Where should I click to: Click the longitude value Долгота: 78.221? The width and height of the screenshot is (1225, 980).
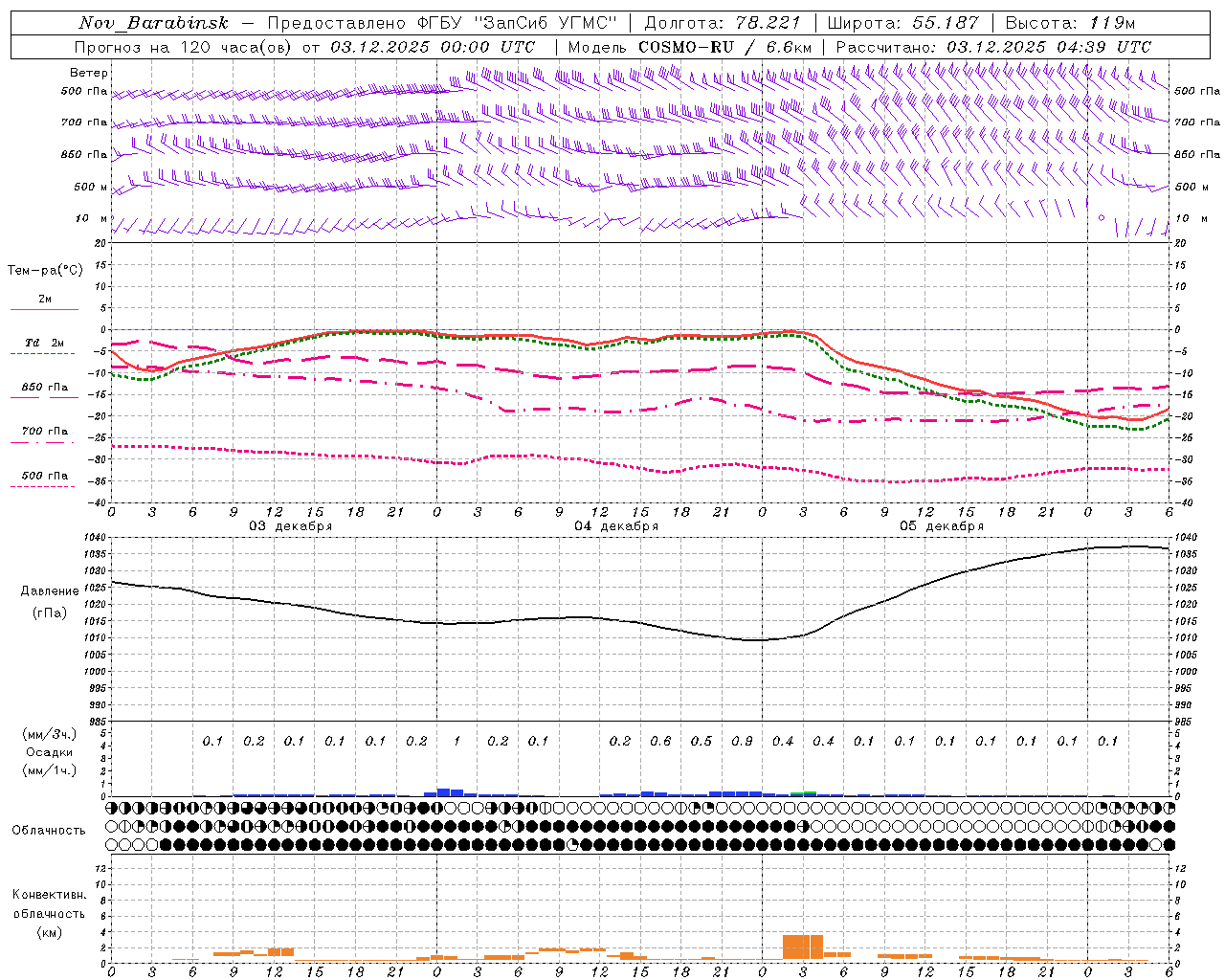click(x=722, y=22)
